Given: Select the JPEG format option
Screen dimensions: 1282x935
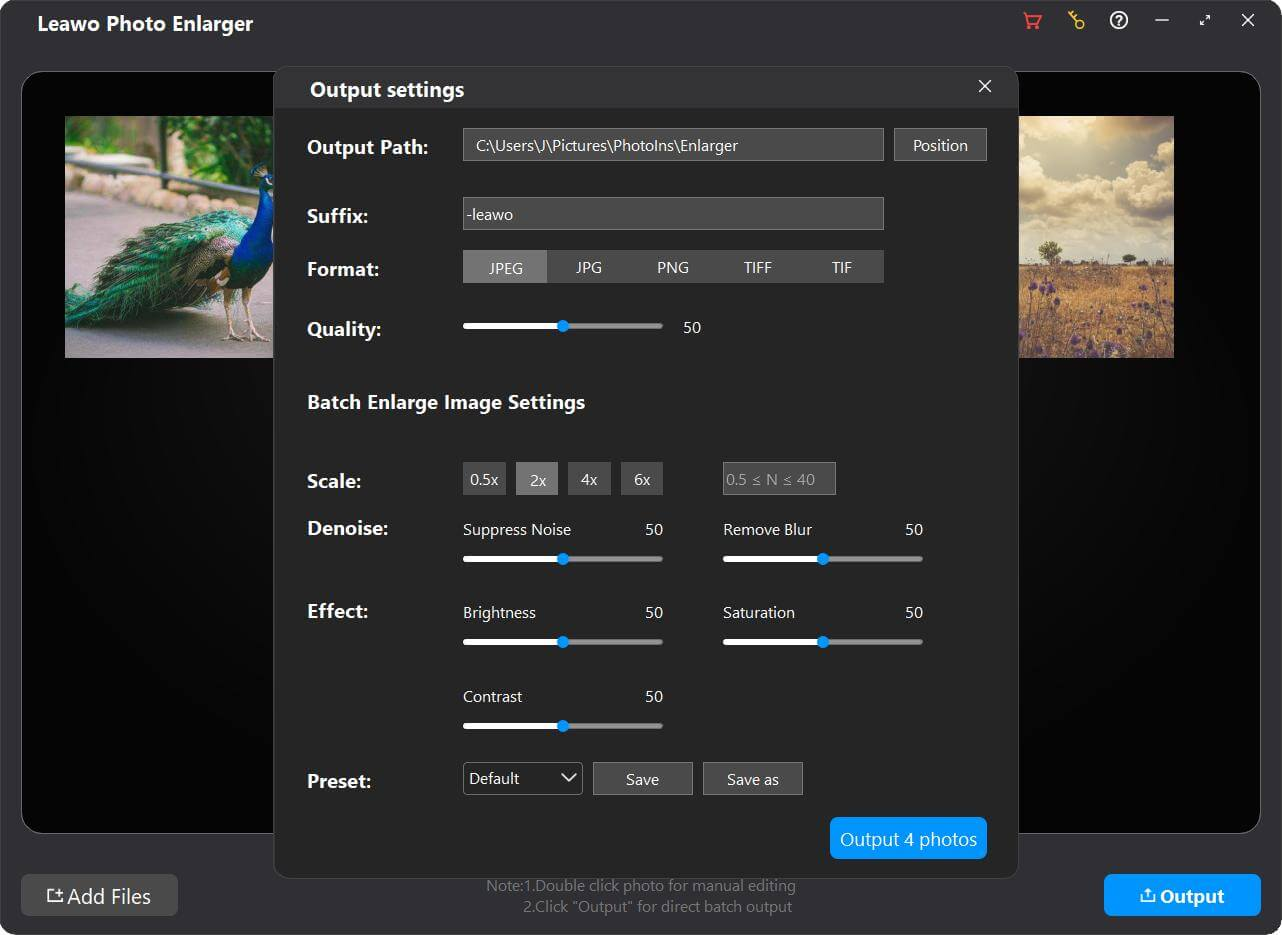Looking at the screenshot, I should click(x=505, y=268).
